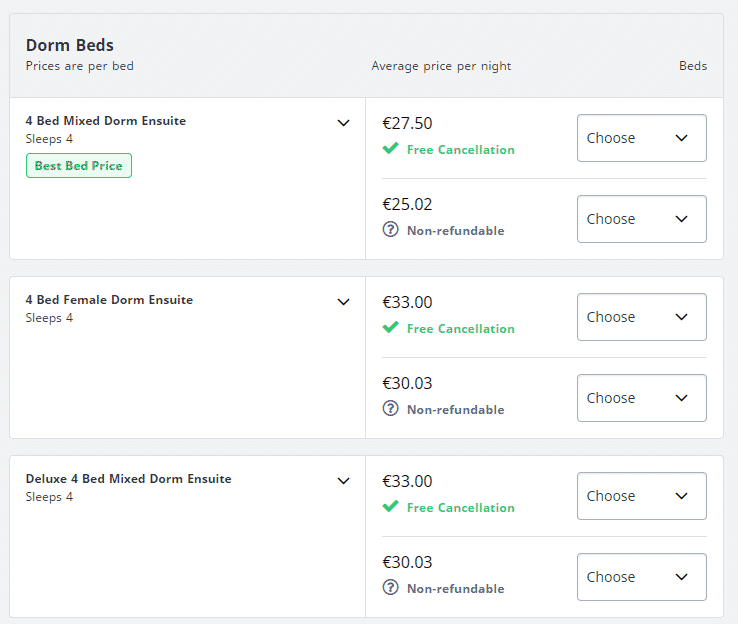Click the help icon for Deluxe Dorm non-refundable rate
This screenshot has height=624, width=738.
(x=390, y=587)
